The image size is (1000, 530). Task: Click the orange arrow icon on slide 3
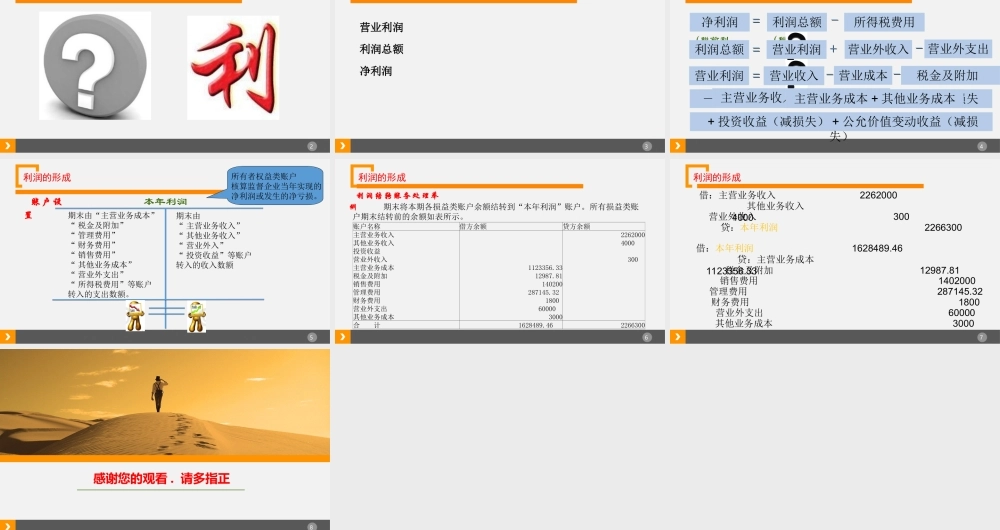[342, 146]
